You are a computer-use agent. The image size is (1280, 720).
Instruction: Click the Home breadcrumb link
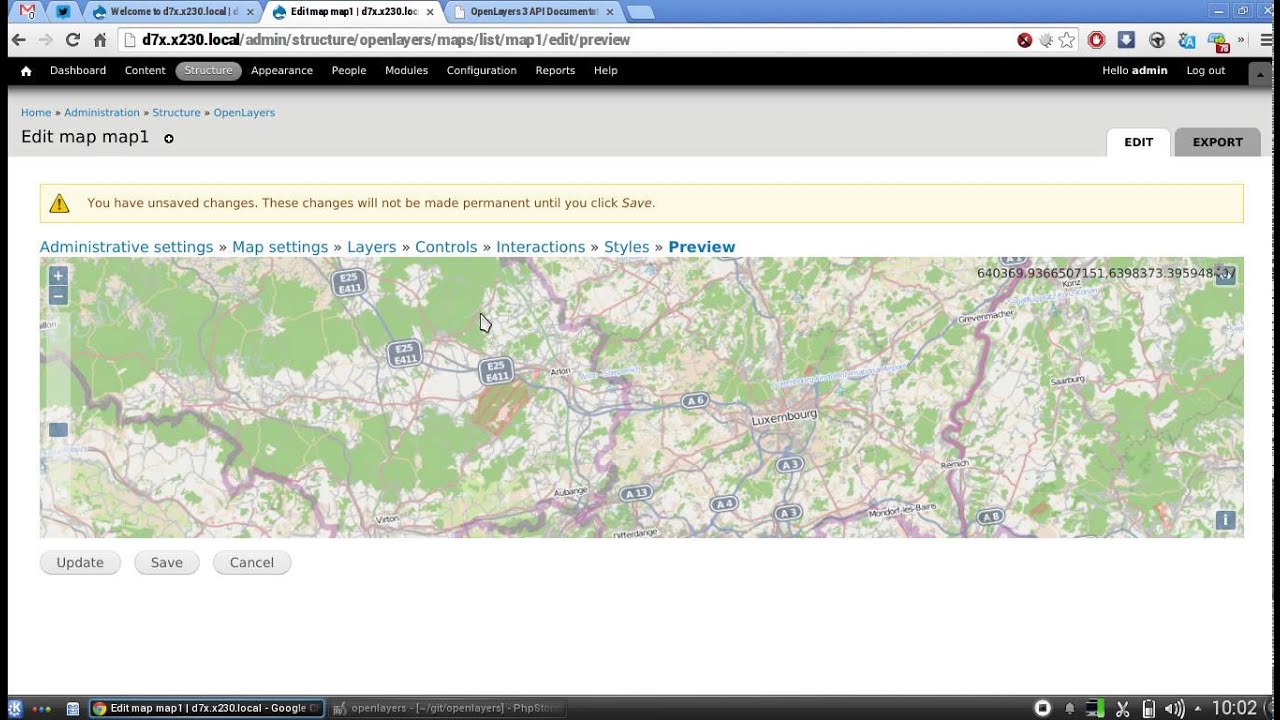(36, 113)
